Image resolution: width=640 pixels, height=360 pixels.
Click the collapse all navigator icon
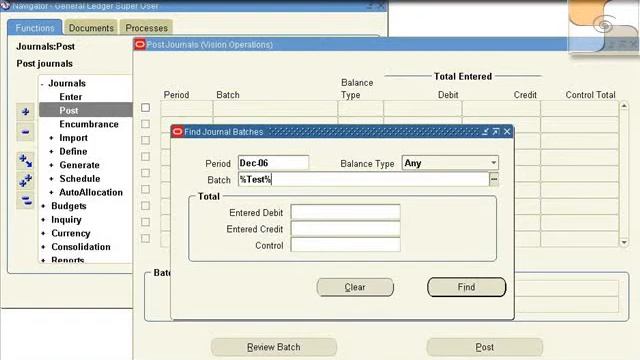(x=25, y=200)
